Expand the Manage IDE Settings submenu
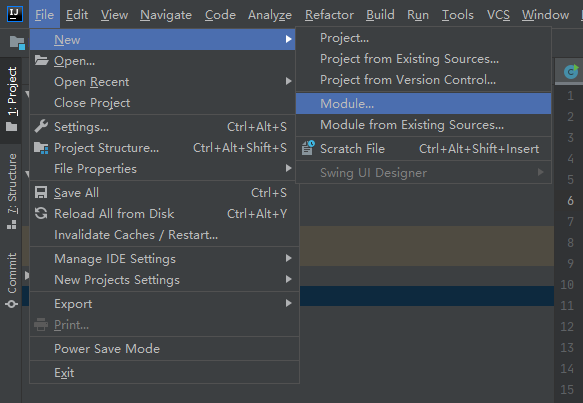The height and width of the screenshot is (403, 583). point(288,258)
